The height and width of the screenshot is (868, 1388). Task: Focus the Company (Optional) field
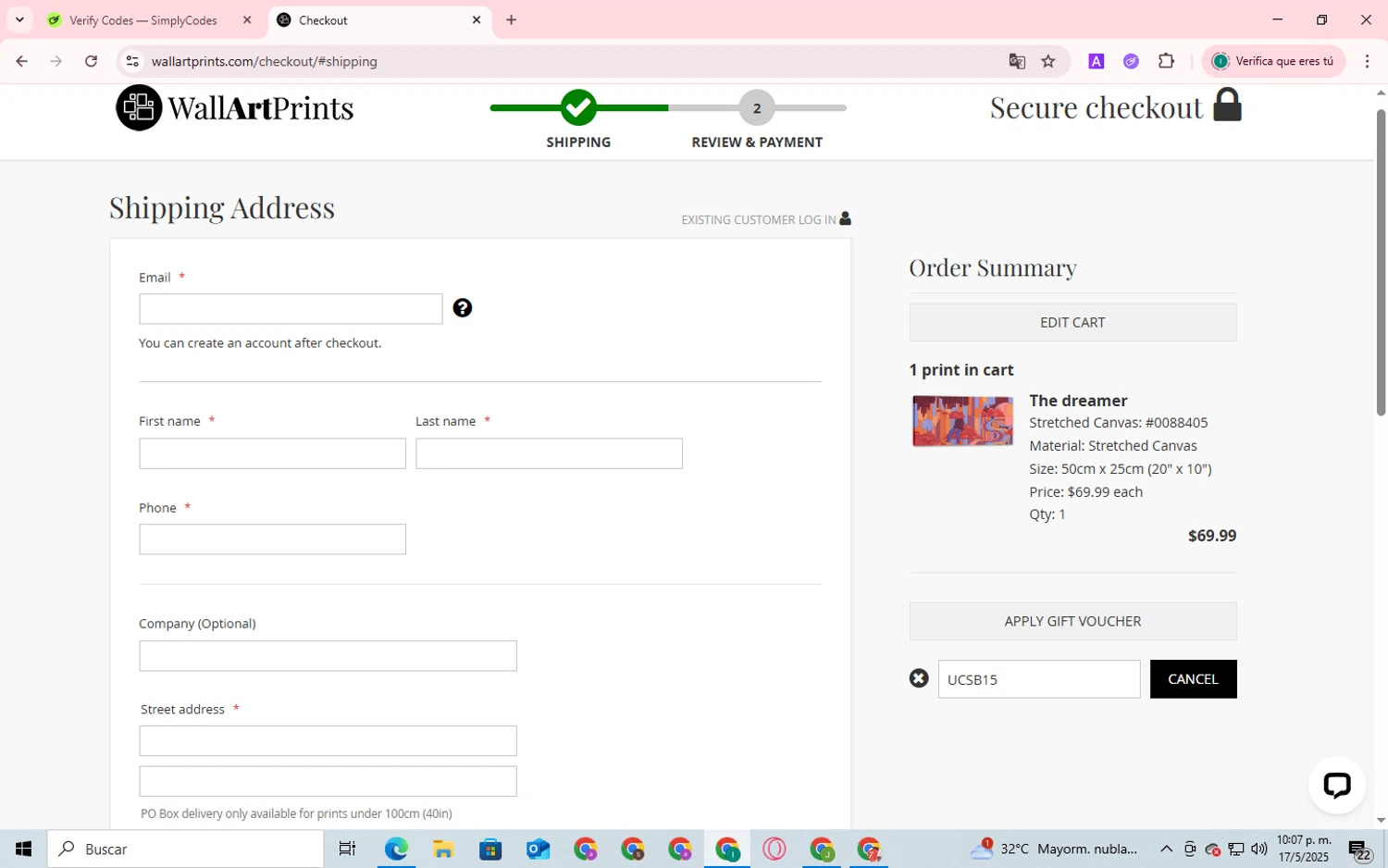[328, 656]
